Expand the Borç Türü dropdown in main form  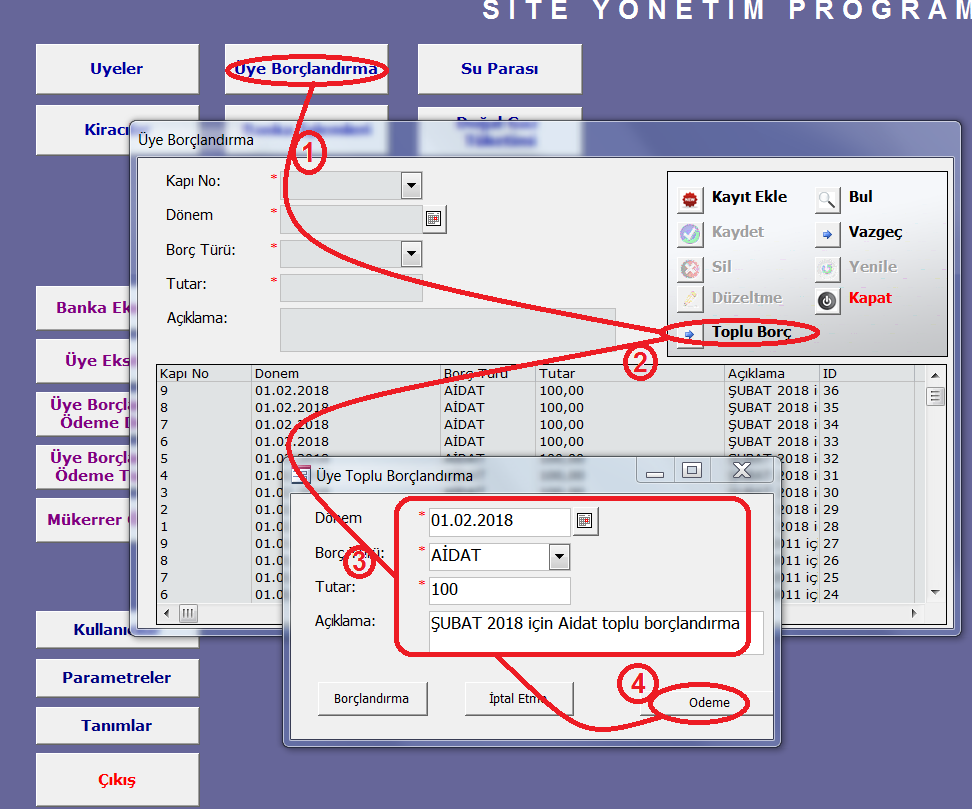coord(411,254)
